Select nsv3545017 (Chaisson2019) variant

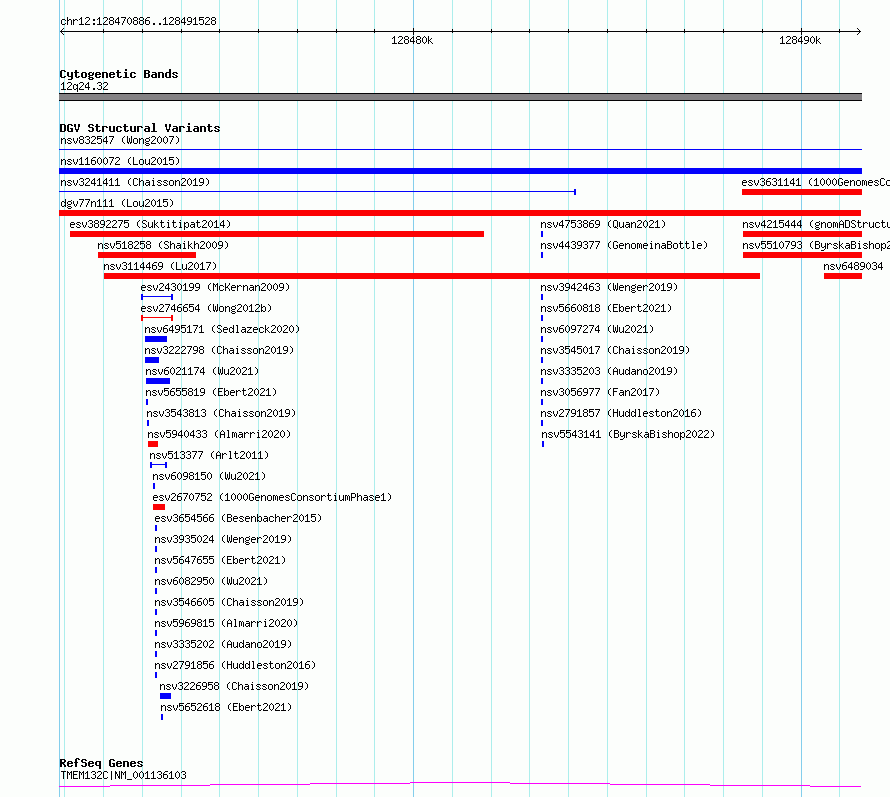tap(615, 350)
